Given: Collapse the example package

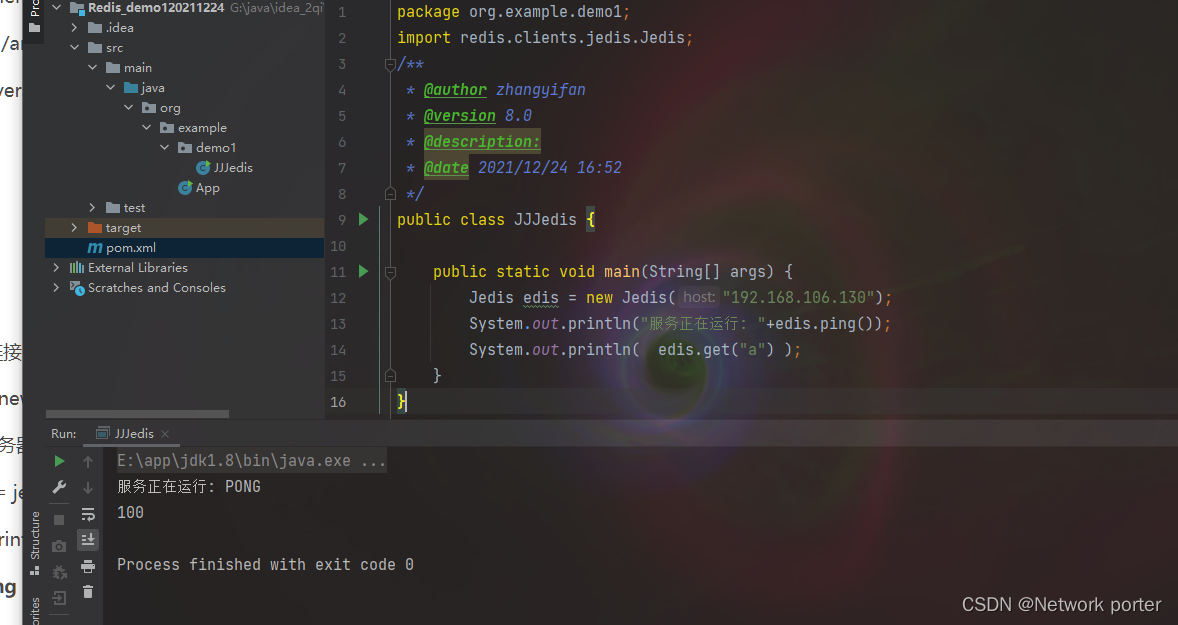Looking at the screenshot, I should pos(146,128).
